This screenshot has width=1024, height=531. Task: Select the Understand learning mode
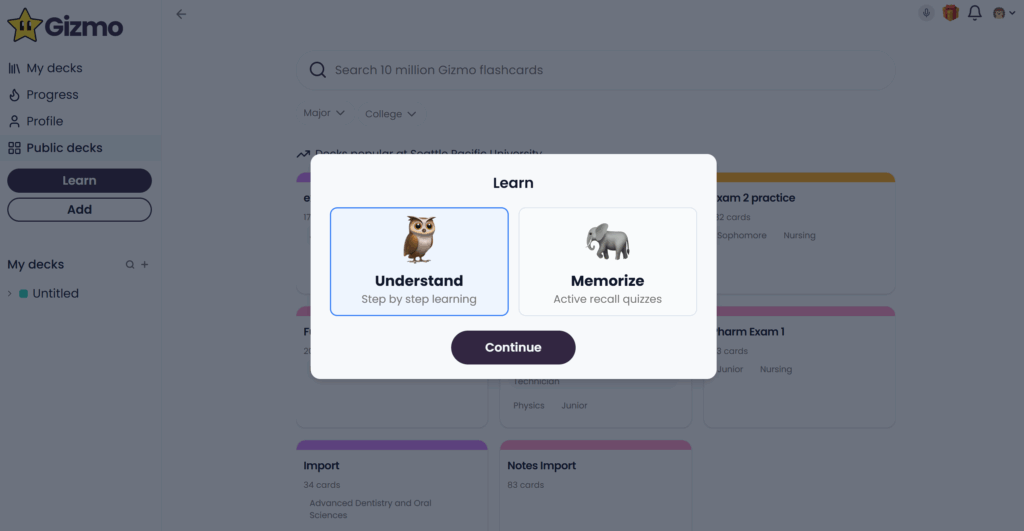[419, 262]
